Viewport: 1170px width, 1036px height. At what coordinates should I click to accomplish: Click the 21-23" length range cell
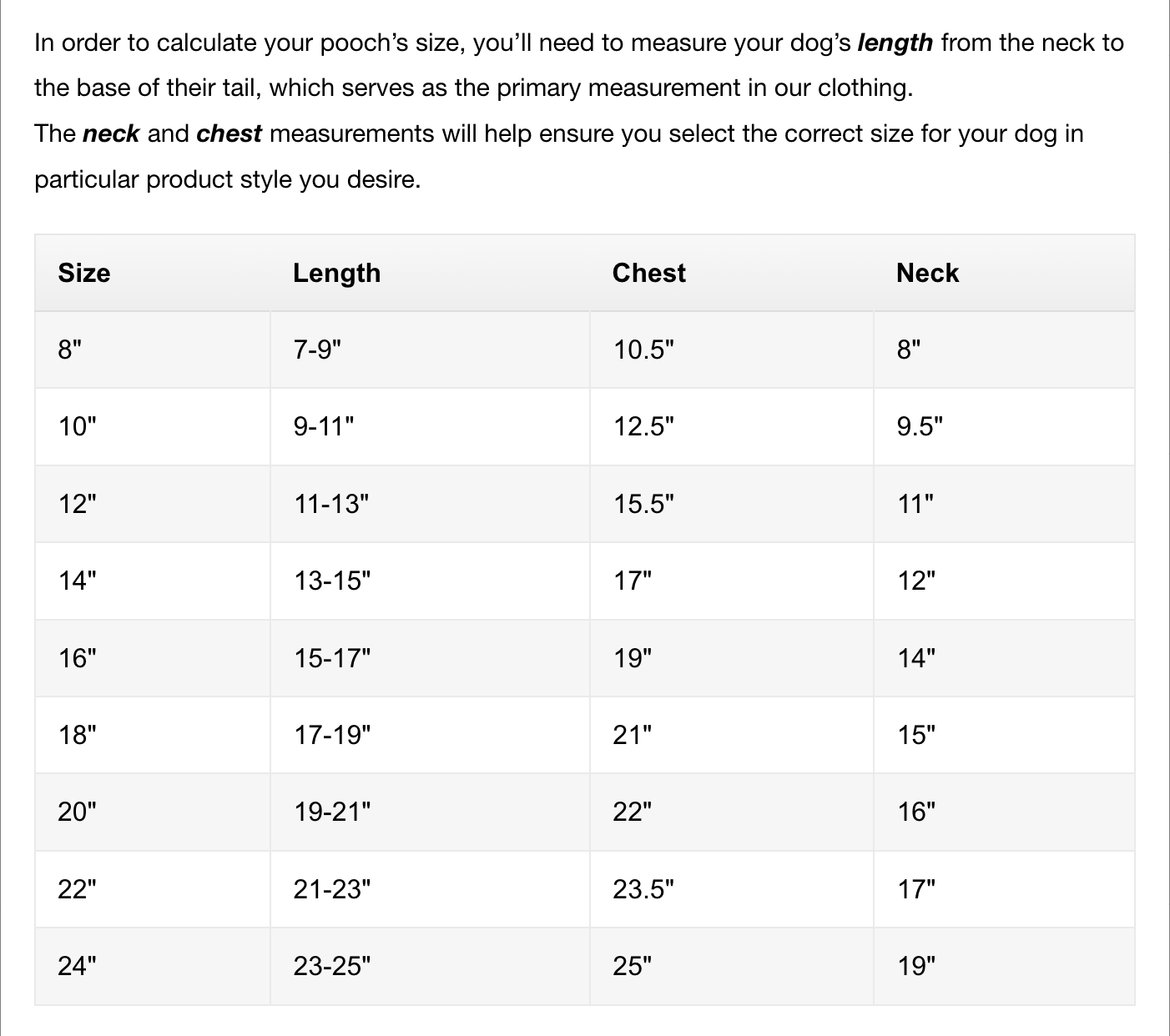[331, 889]
